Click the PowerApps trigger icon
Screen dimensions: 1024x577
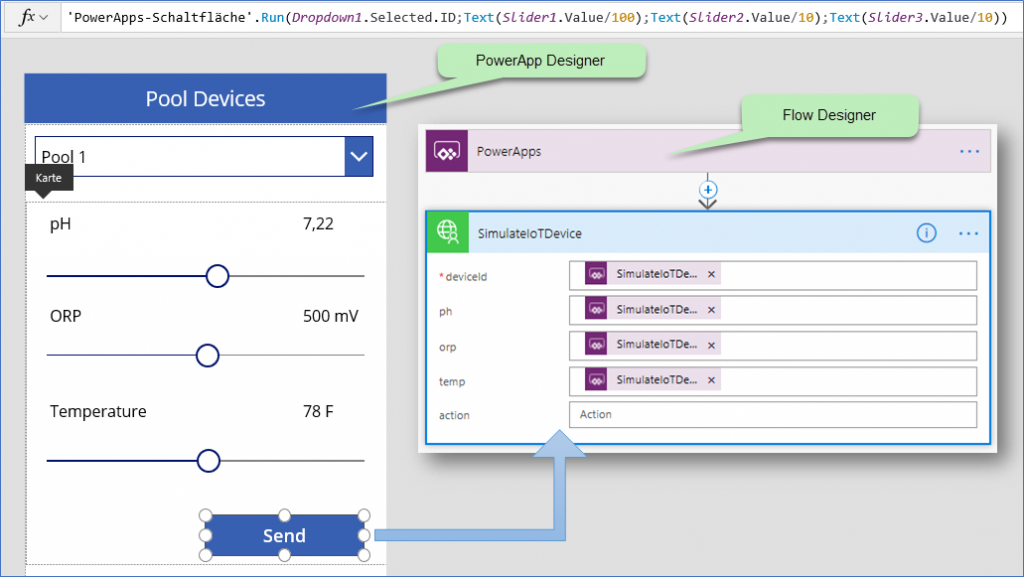pos(447,151)
